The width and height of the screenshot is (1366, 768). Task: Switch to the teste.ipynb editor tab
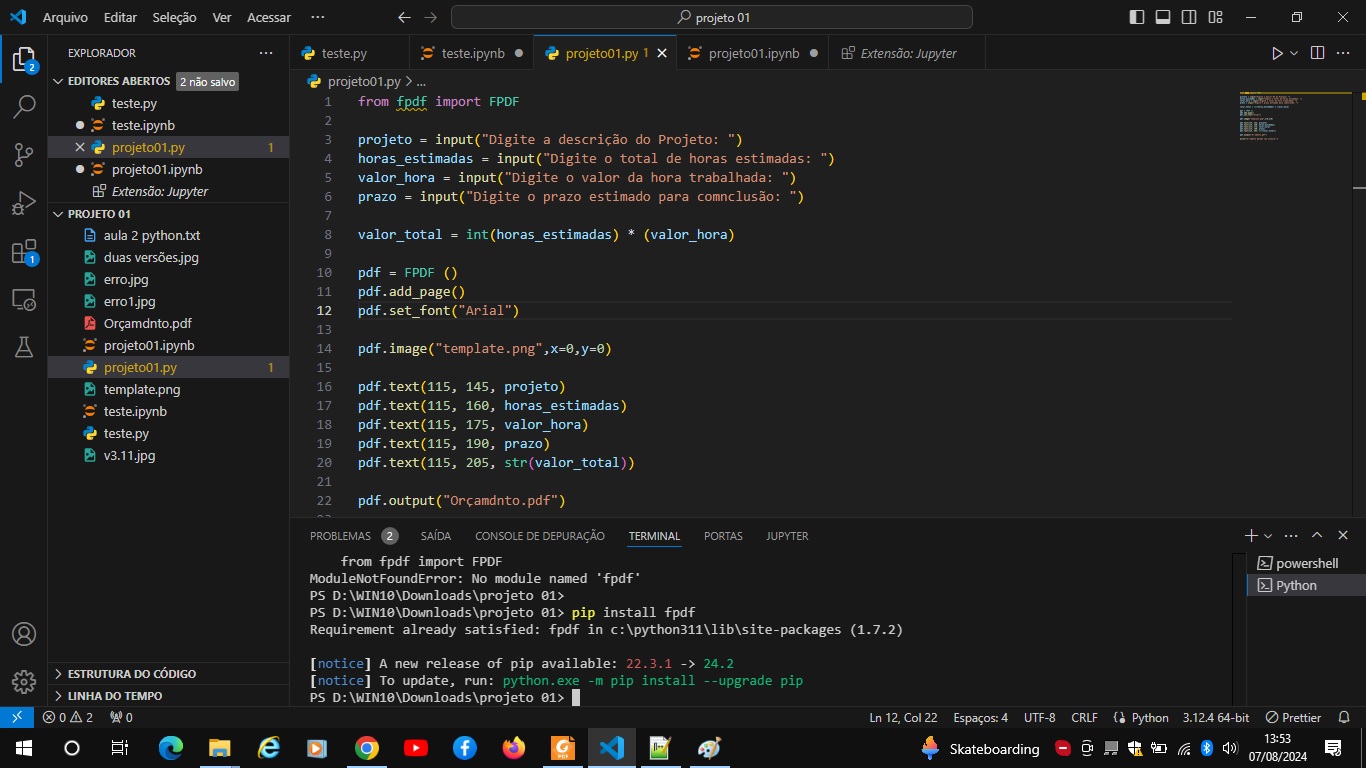[473, 53]
